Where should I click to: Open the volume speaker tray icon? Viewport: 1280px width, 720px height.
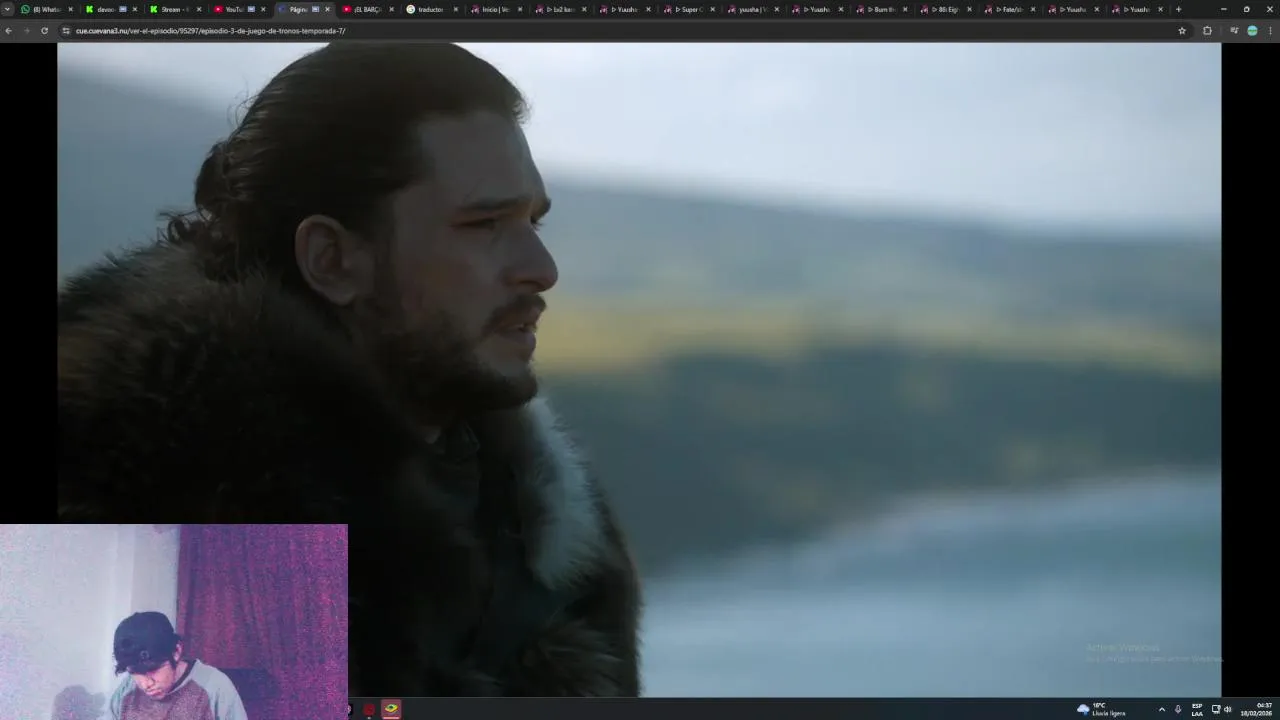[1227, 709]
